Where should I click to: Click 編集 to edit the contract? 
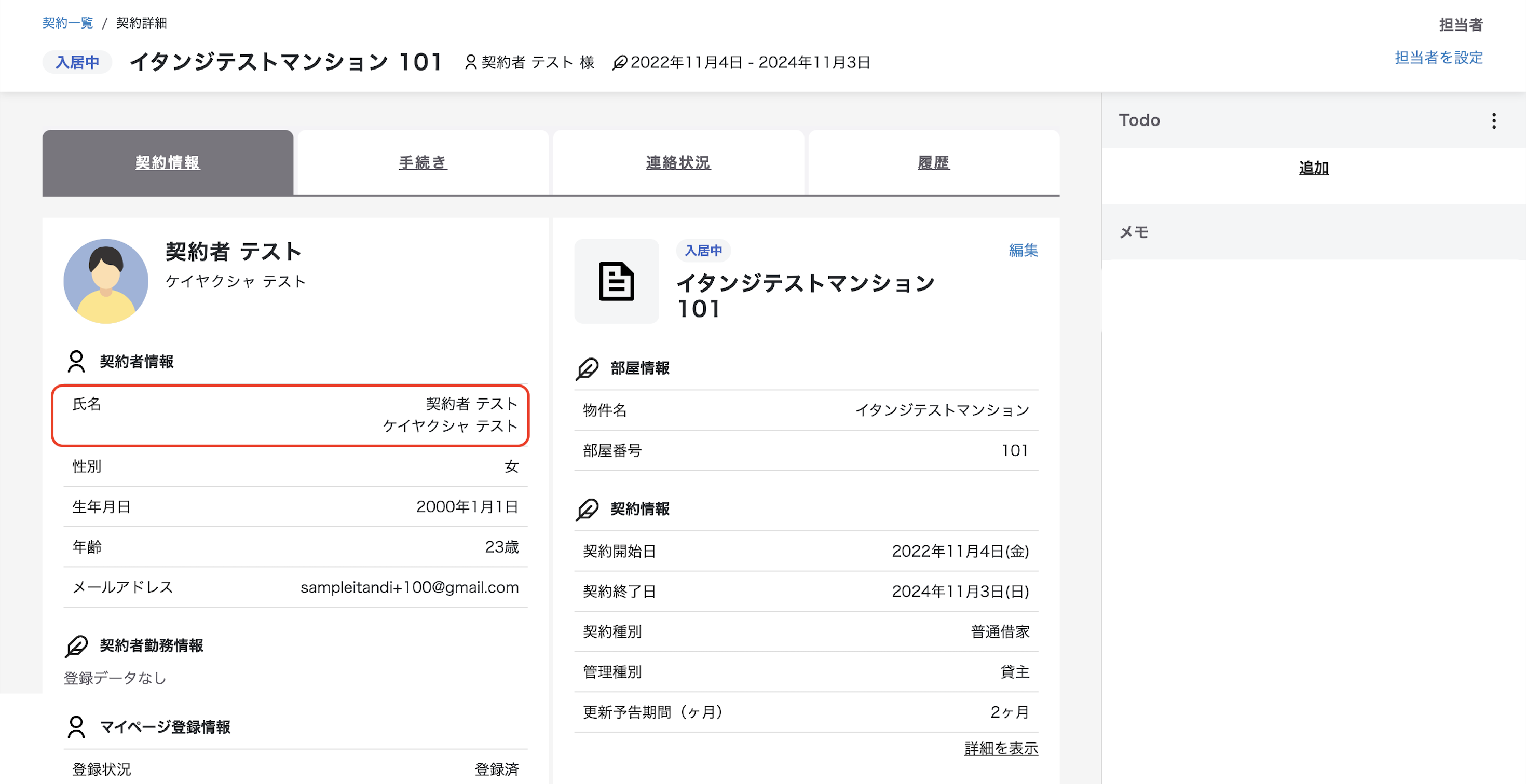tap(1023, 251)
